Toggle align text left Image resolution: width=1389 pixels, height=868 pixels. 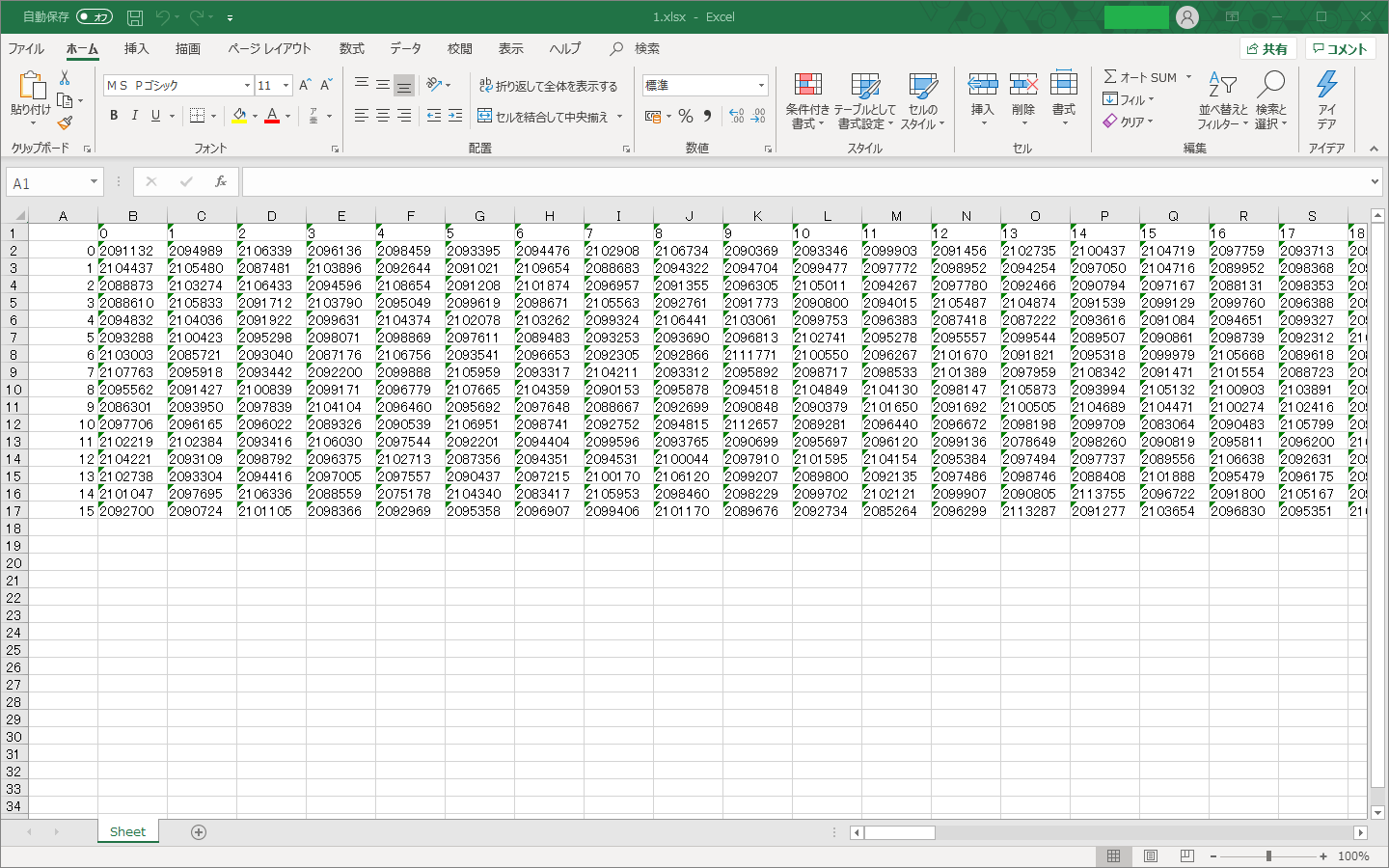pyautogui.click(x=362, y=116)
